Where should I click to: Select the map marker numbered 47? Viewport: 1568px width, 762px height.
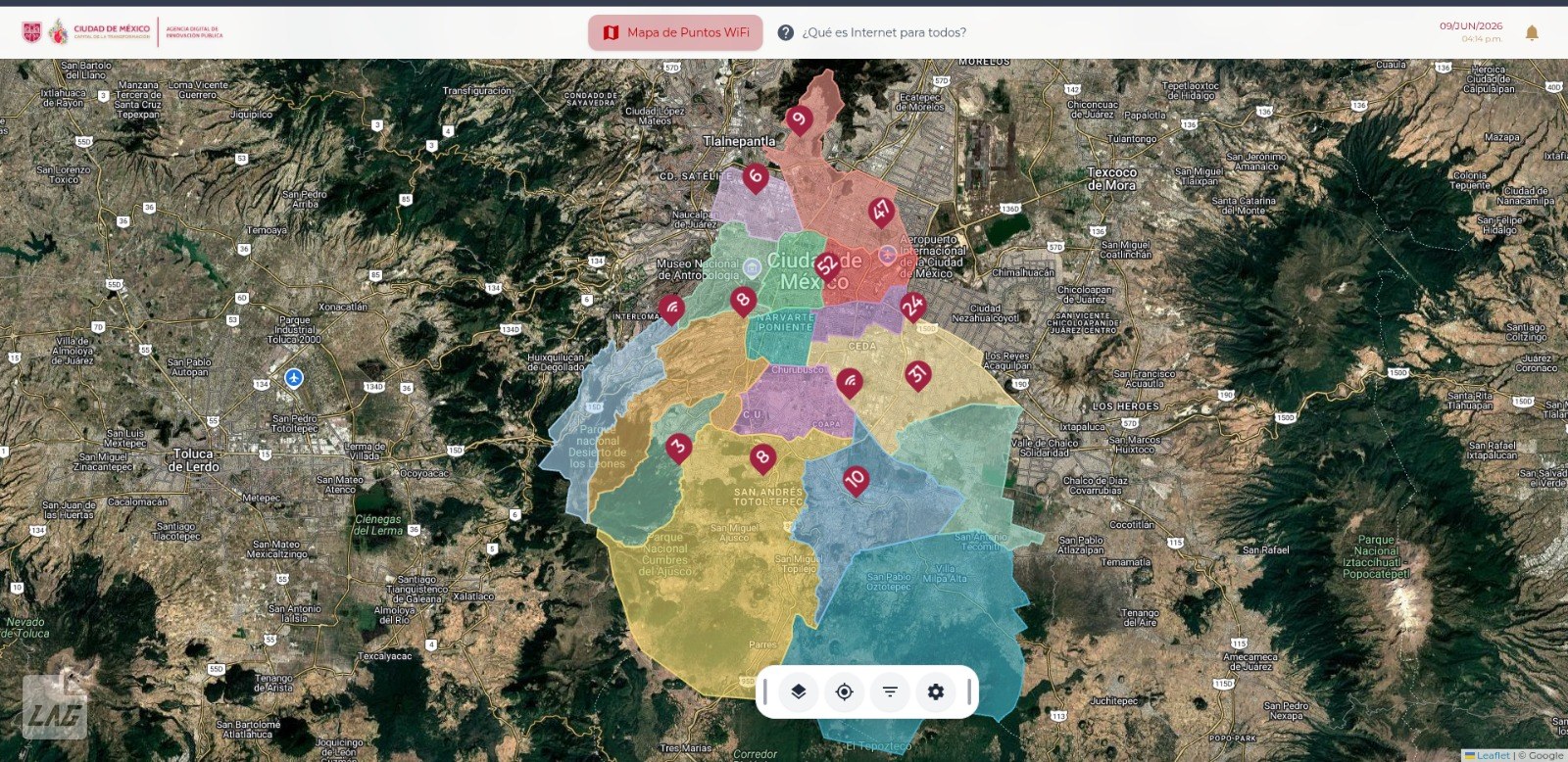tap(881, 212)
